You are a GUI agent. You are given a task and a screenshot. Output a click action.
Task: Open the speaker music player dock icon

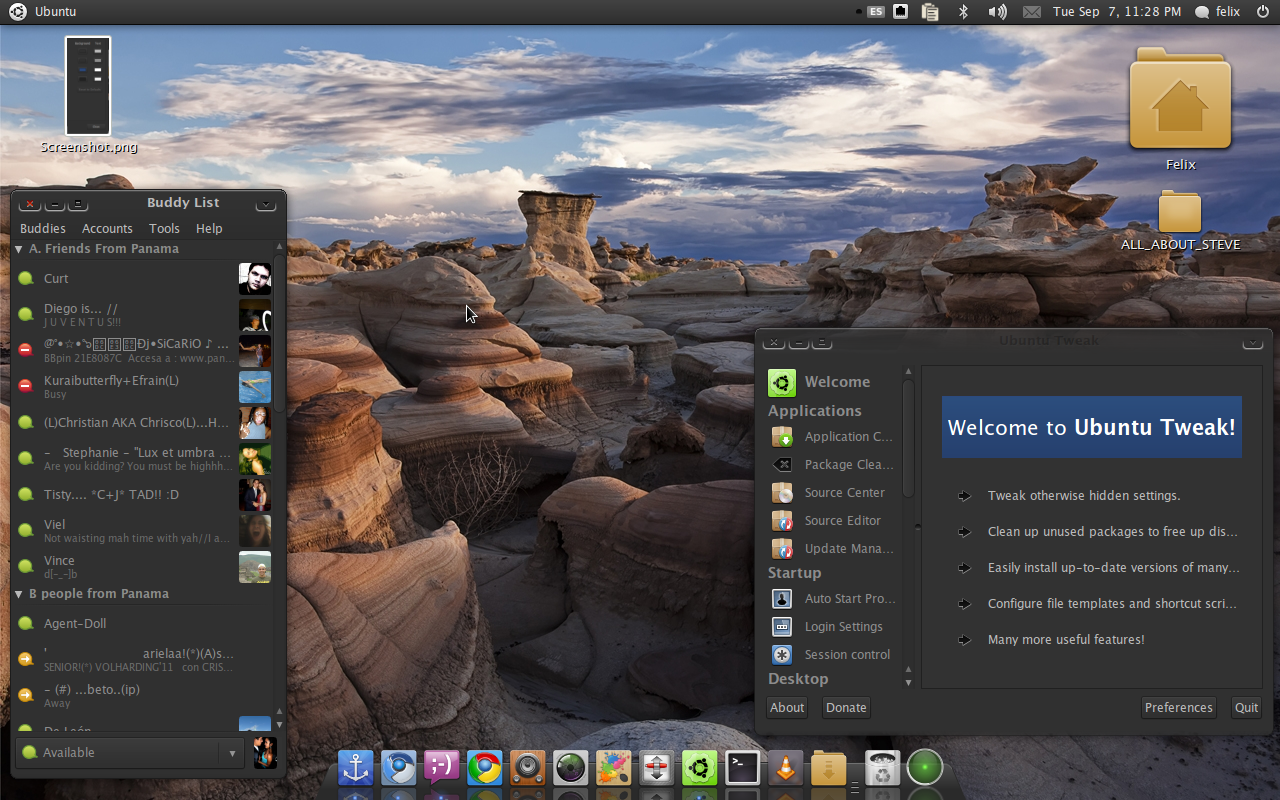coord(527,768)
